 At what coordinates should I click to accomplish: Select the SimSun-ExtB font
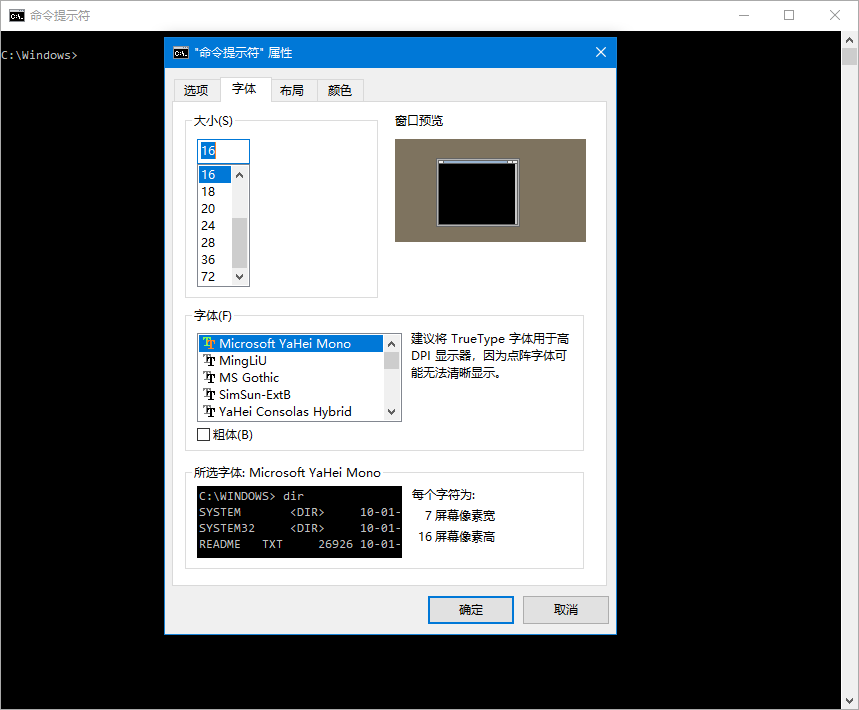290,394
